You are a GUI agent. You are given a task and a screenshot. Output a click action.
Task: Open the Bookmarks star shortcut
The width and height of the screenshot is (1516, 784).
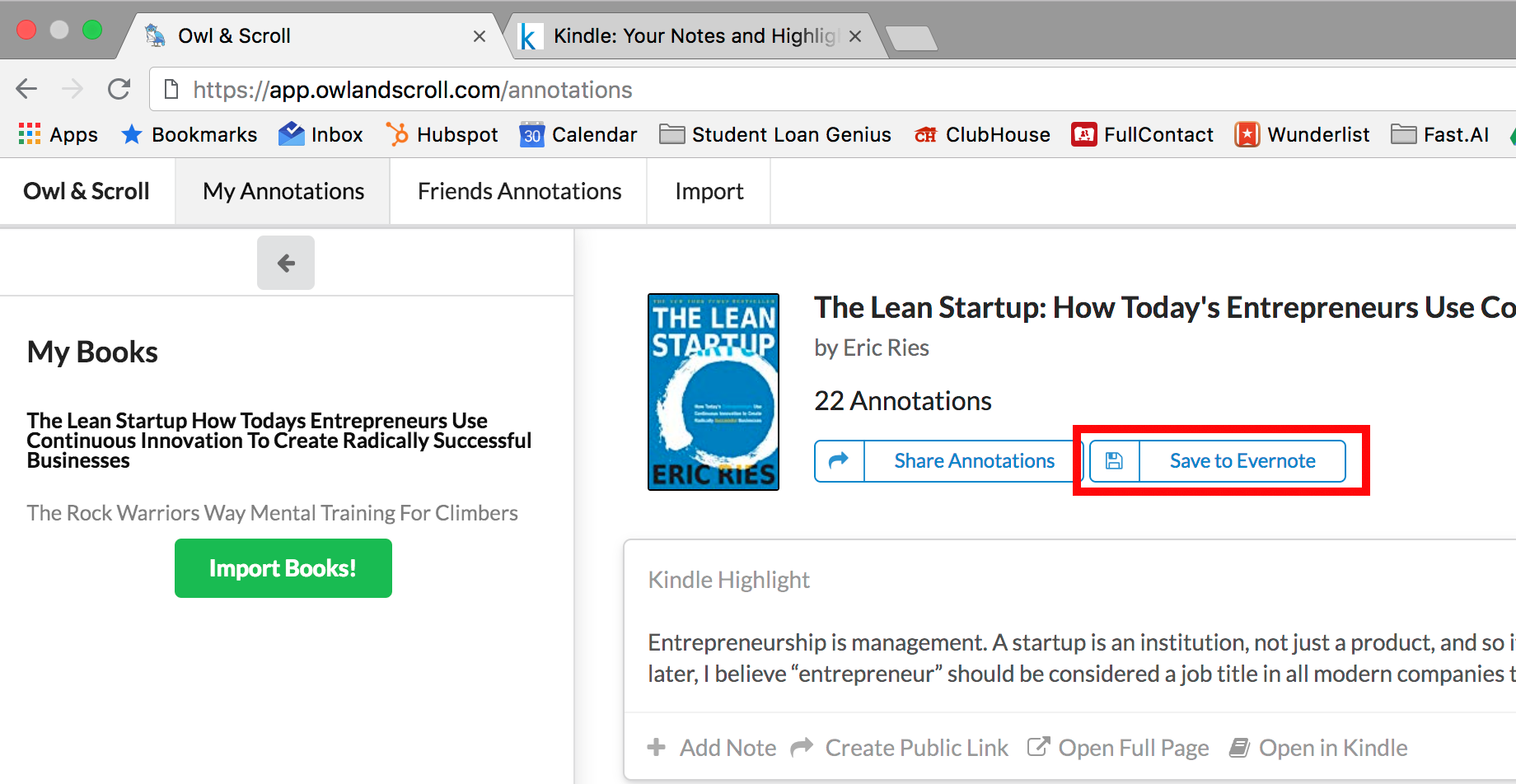click(189, 134)
